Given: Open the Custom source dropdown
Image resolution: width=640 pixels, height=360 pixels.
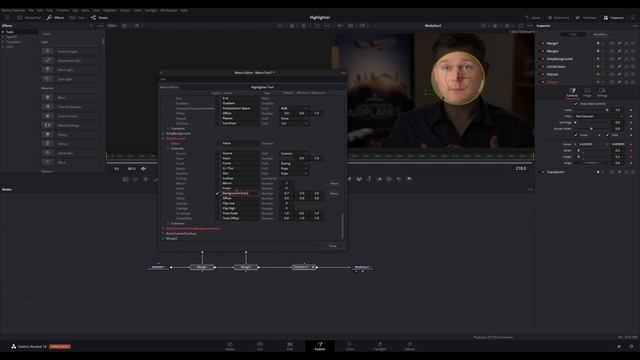Looking at the screenshot, I should [x=294, y=153].
